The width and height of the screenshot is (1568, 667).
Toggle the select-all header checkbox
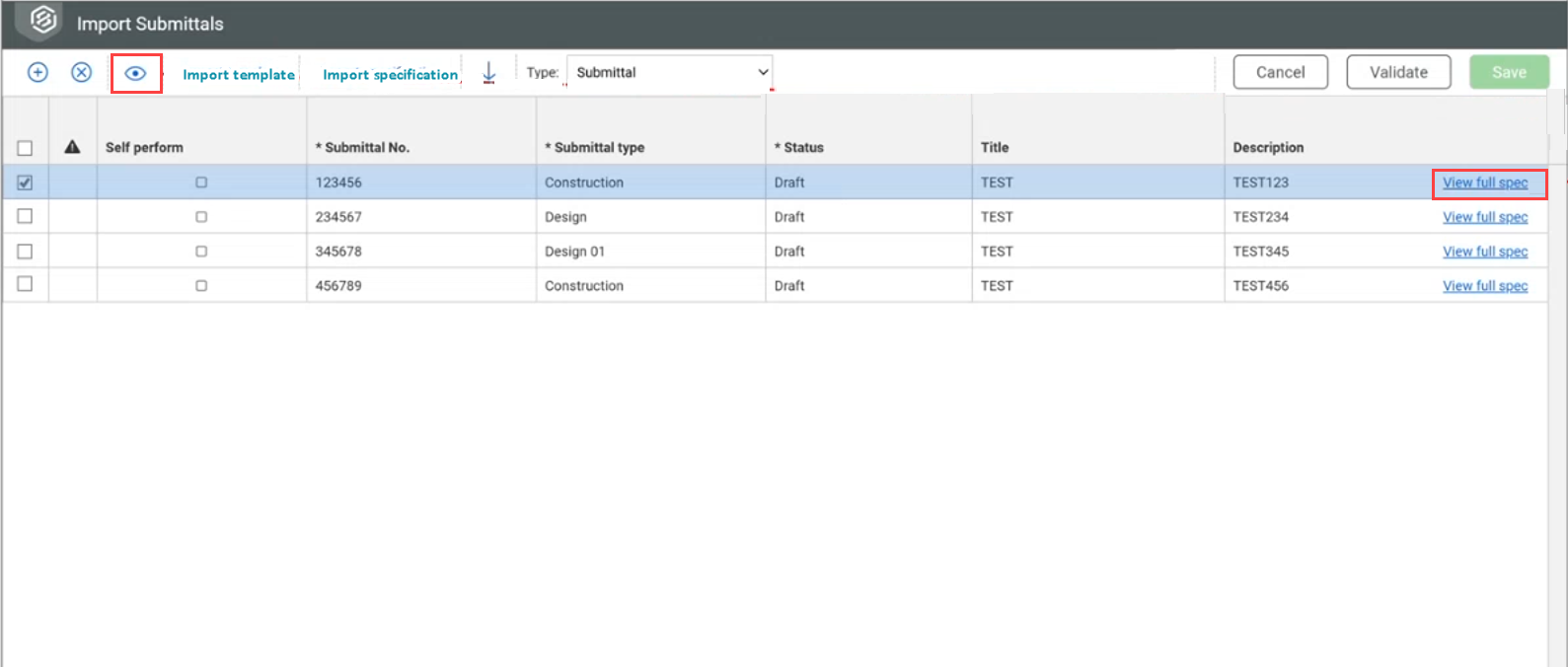26,148
